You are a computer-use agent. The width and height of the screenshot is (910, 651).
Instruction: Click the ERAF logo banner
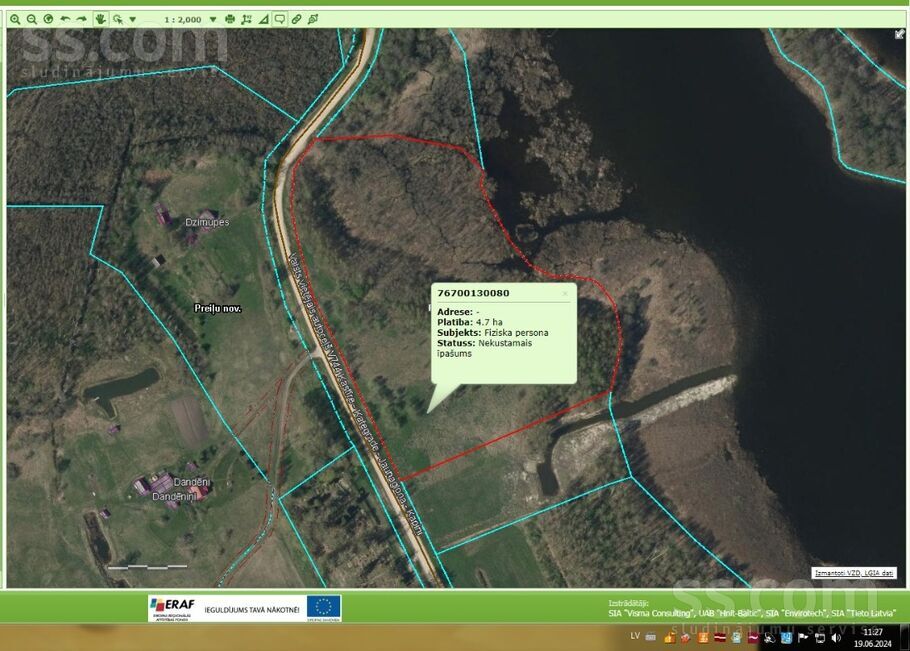pyautogui.click(x=172, y=606)
